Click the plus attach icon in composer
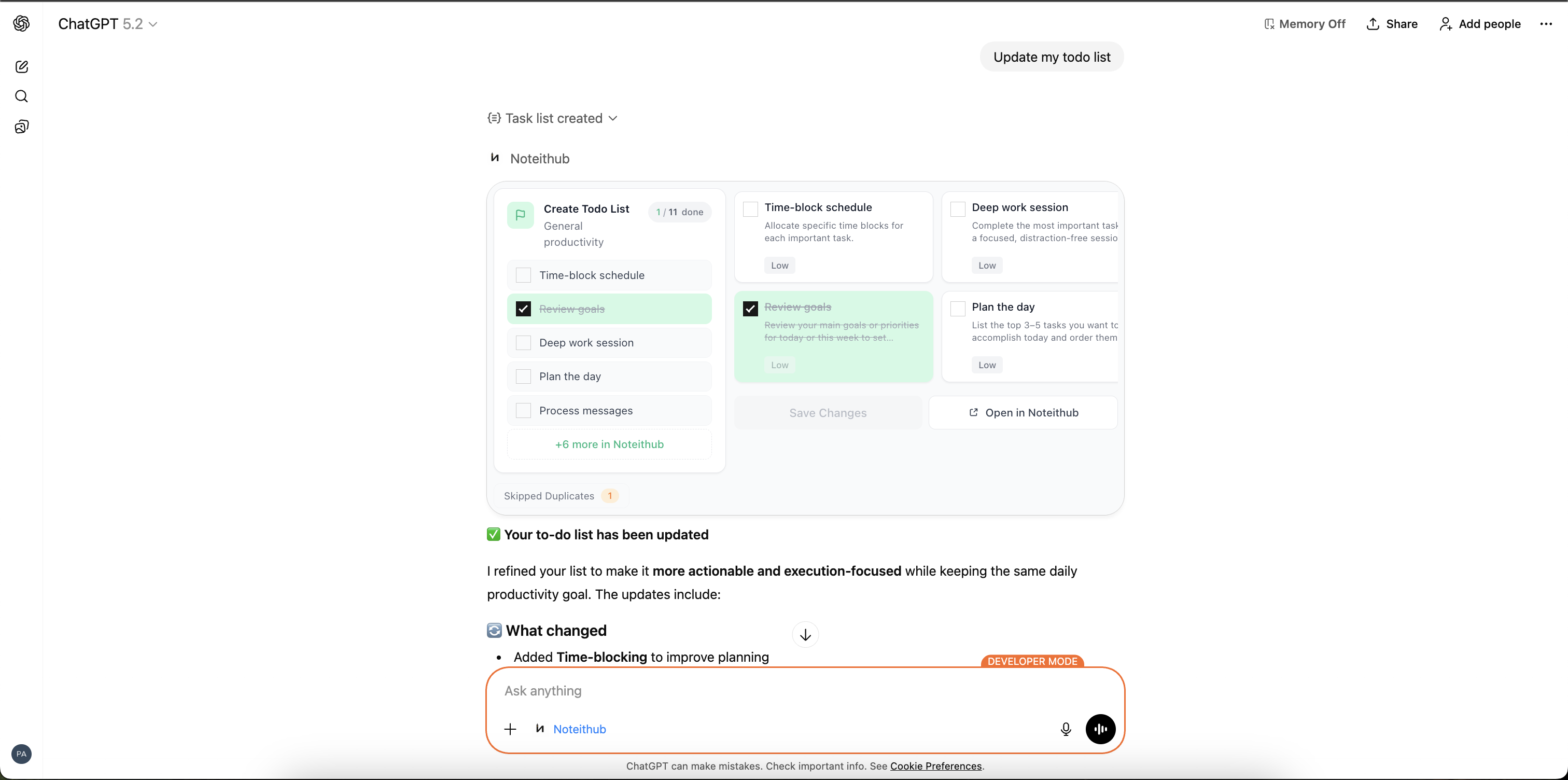This screenshot has width=1568, height=780. click(510, 729)
